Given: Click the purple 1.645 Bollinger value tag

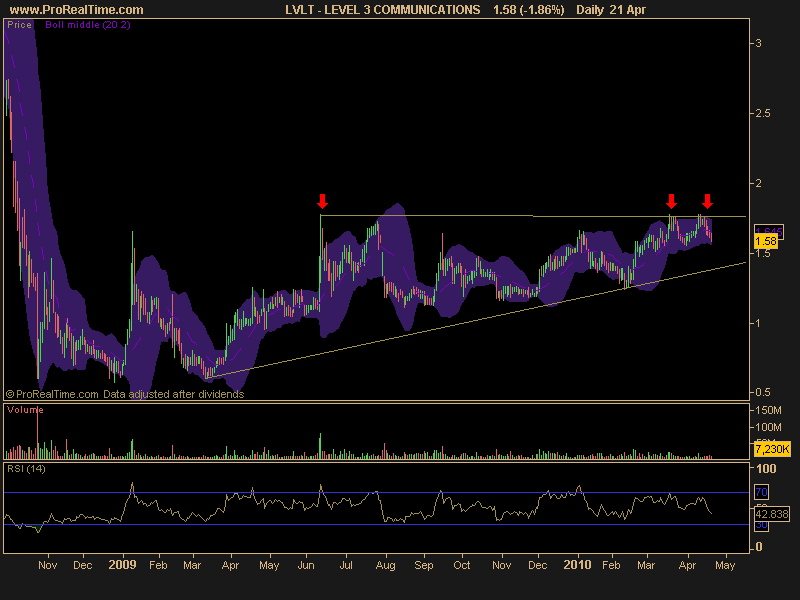Looking at the screenshot, I should [x=769, y=232].
